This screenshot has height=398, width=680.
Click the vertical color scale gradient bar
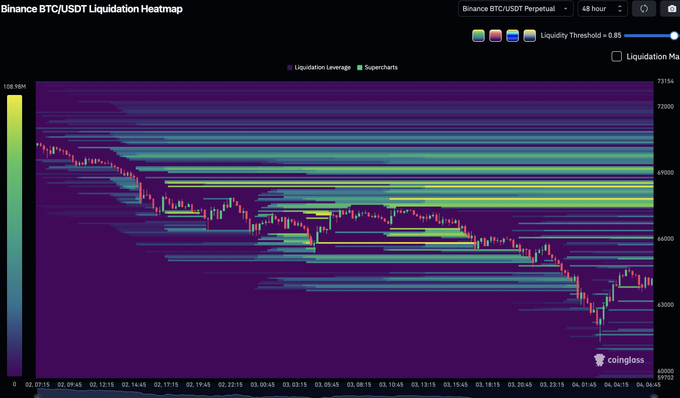(14, 236)
